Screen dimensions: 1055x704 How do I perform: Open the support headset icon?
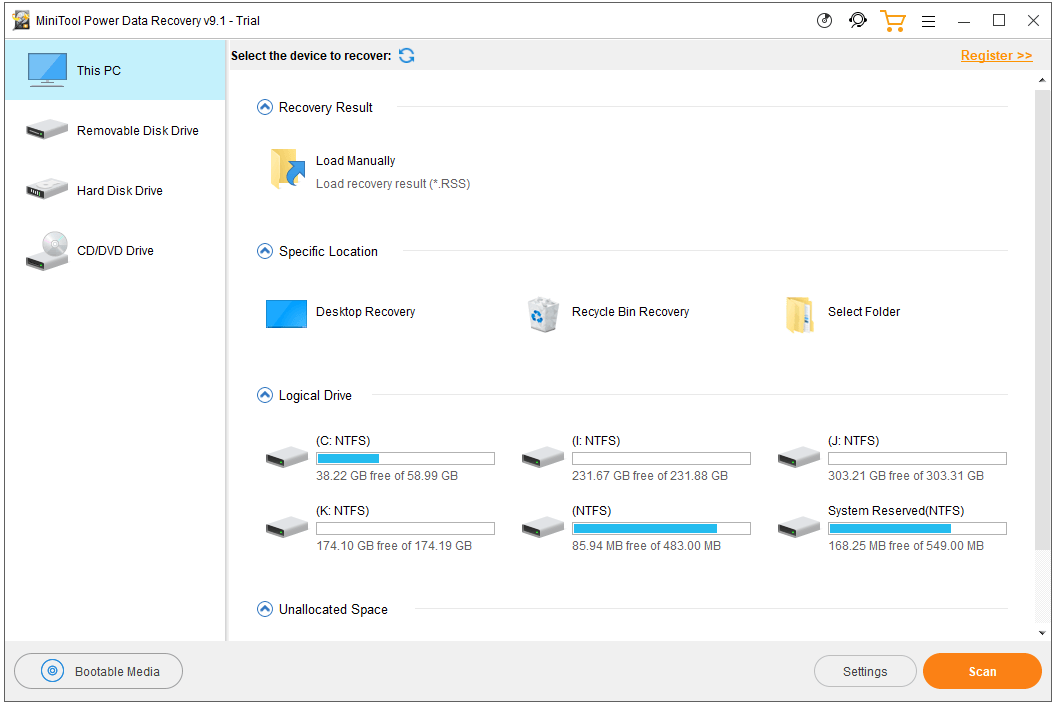[x=858, y=21]
